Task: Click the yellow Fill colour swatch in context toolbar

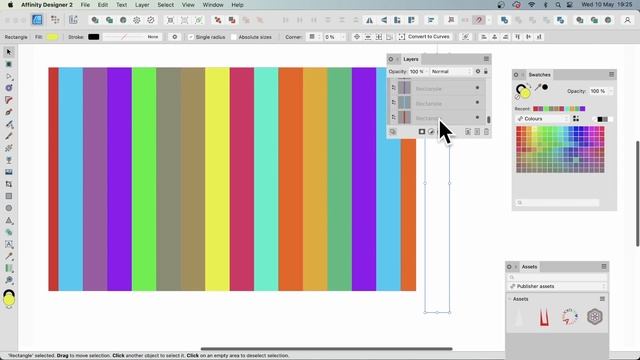Action: click(x=52, y=37)
